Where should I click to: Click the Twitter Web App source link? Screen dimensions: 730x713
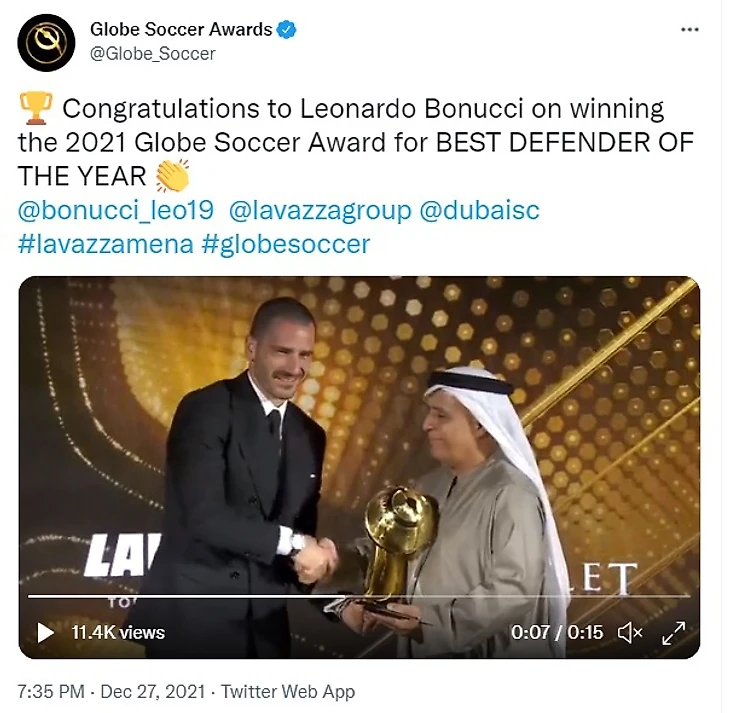(288, 691)
